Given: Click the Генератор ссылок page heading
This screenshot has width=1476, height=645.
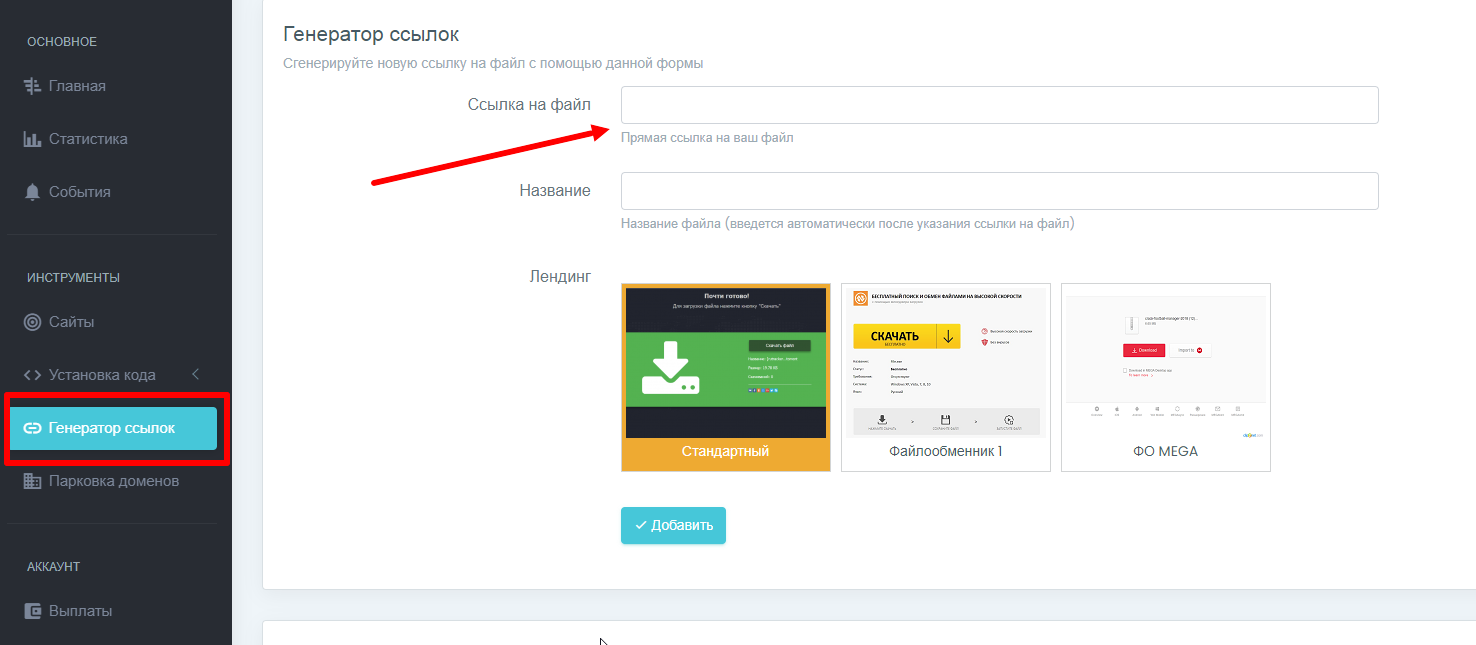Looking at the screenshot, I should pos(371,35).
